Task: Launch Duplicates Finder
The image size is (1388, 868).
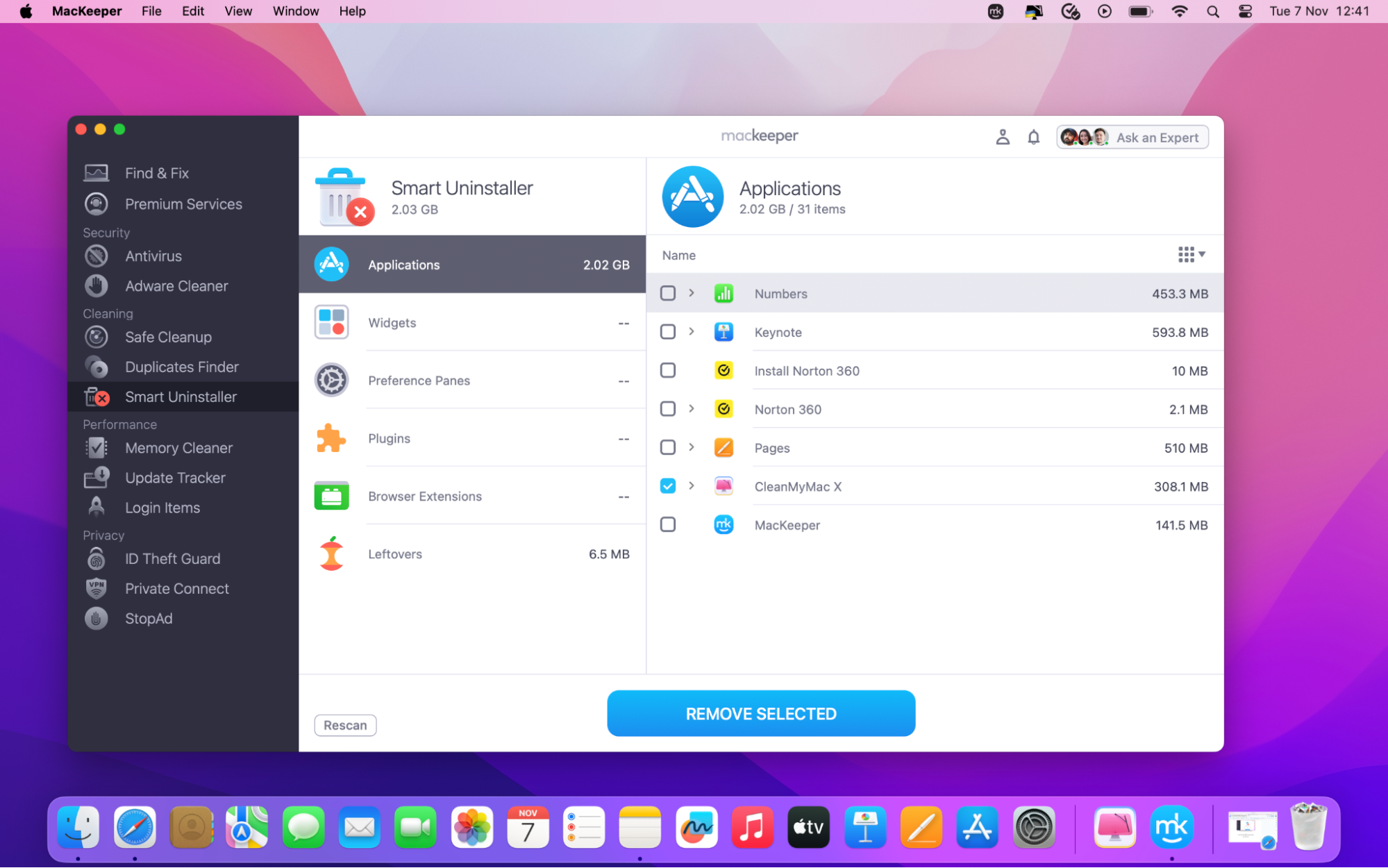Action: pyautogui.click(x=182, y=367)
